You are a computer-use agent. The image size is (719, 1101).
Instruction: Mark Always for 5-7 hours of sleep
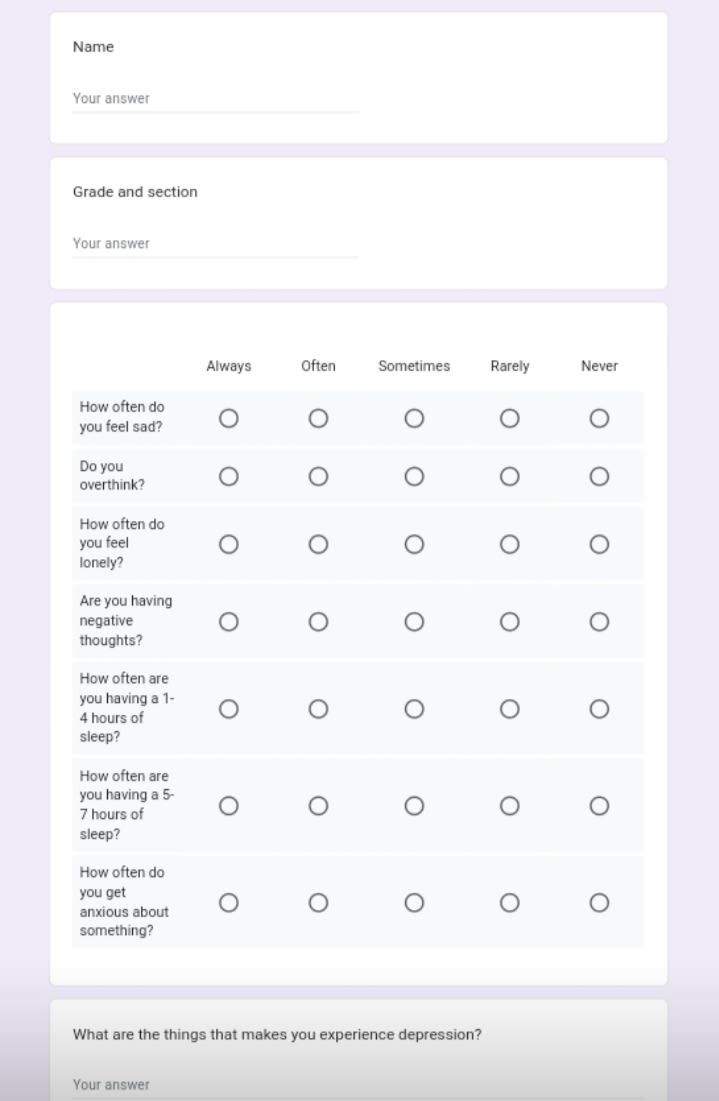coord(229,805)
